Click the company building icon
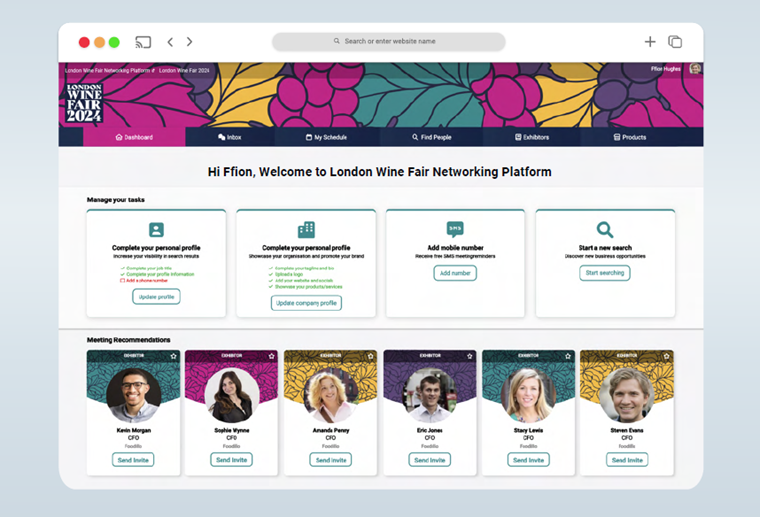This screenshot has width=760, height=517. [x=306, y=229]
